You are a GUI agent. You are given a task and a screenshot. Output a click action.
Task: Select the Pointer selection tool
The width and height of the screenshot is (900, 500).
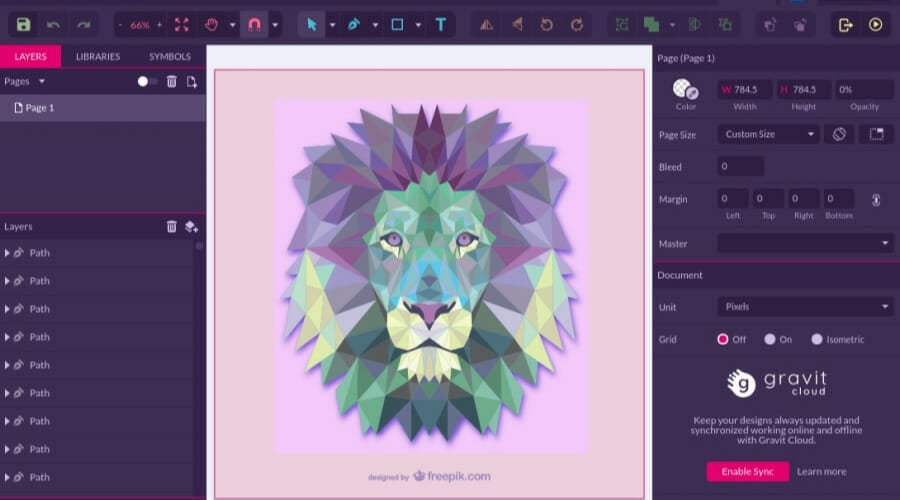[x=312, y=25]
